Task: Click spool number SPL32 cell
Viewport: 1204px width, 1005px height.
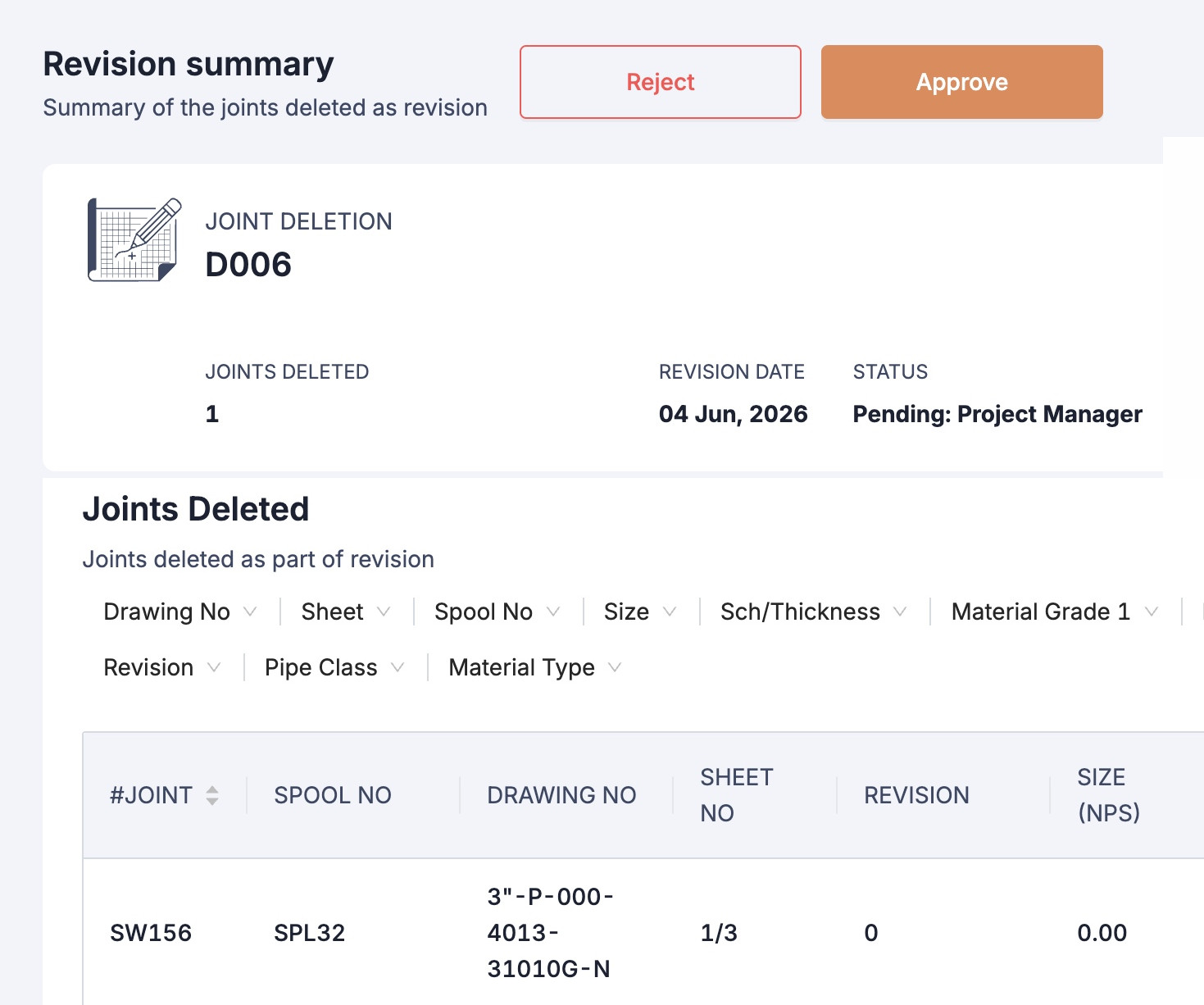Action: click(x=309, y=933)
